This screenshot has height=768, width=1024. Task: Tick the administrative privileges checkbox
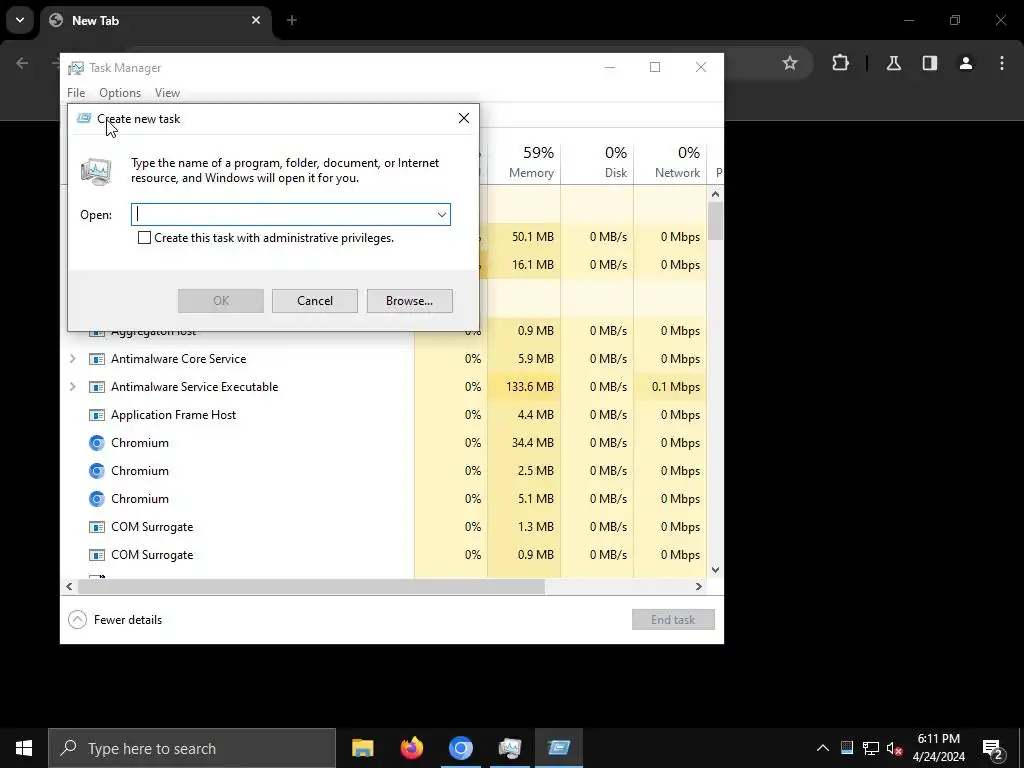click(x=144, y=238)
